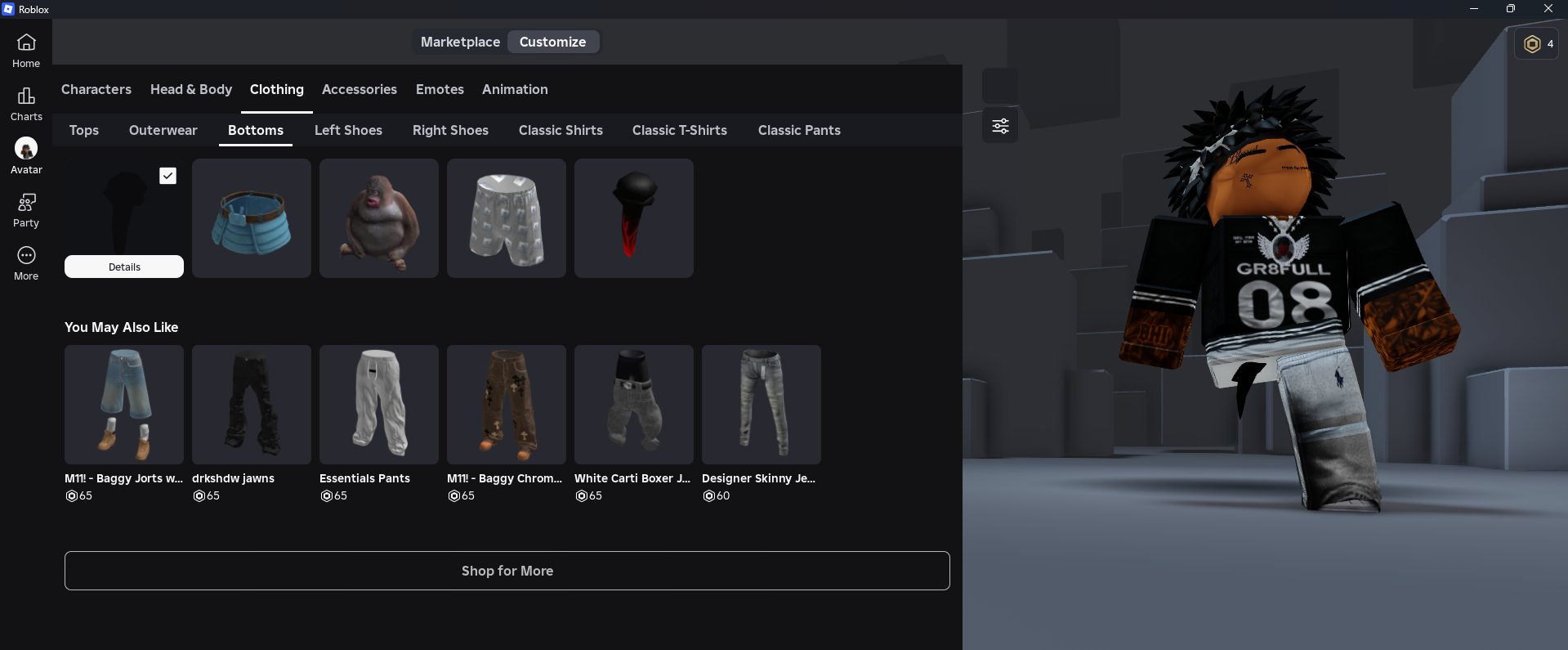This screenshot has width=1568, height=650.
Task: Click the Avatar profile icon
Action: [x=26, y=149]
